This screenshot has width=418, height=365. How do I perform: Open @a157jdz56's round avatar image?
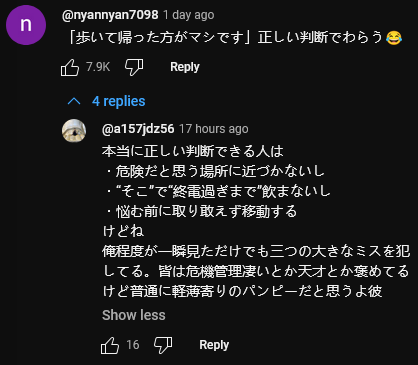click(x=74, y=131)
